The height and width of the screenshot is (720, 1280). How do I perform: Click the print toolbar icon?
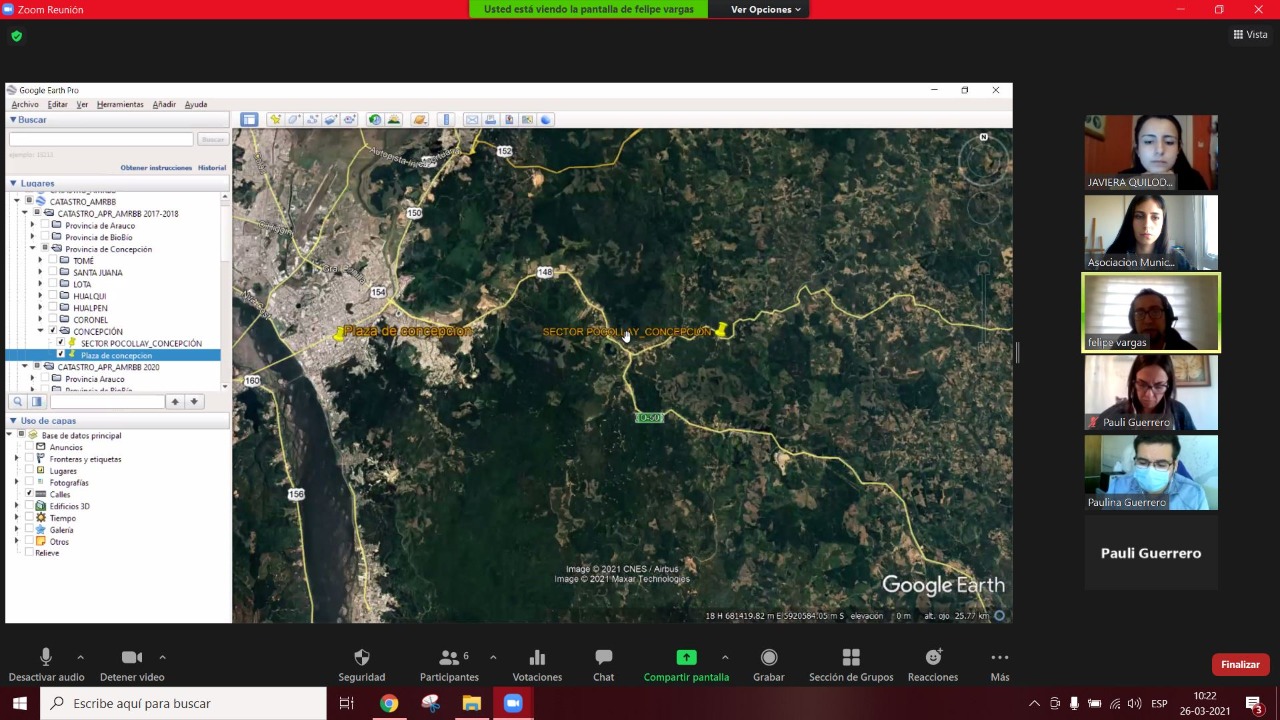coord(490,120)
